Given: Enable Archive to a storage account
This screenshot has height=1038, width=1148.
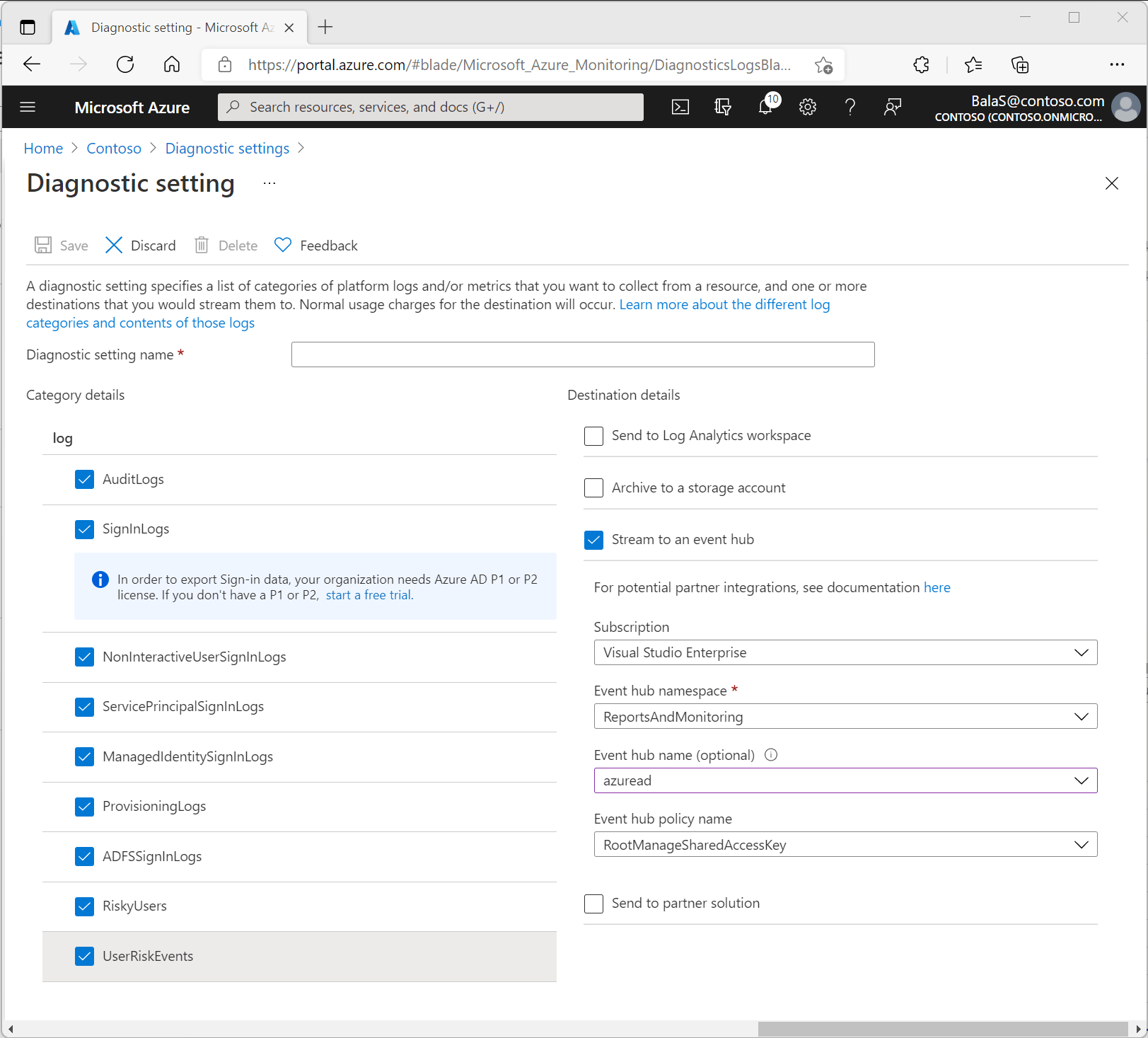Looking at the screenshot, I should [x=593, y=488].
